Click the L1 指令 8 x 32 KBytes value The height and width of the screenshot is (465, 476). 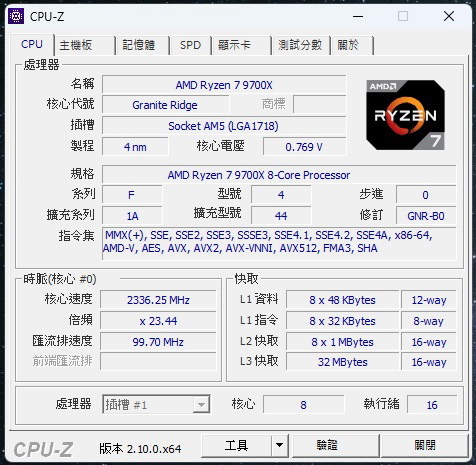(342, 321)
